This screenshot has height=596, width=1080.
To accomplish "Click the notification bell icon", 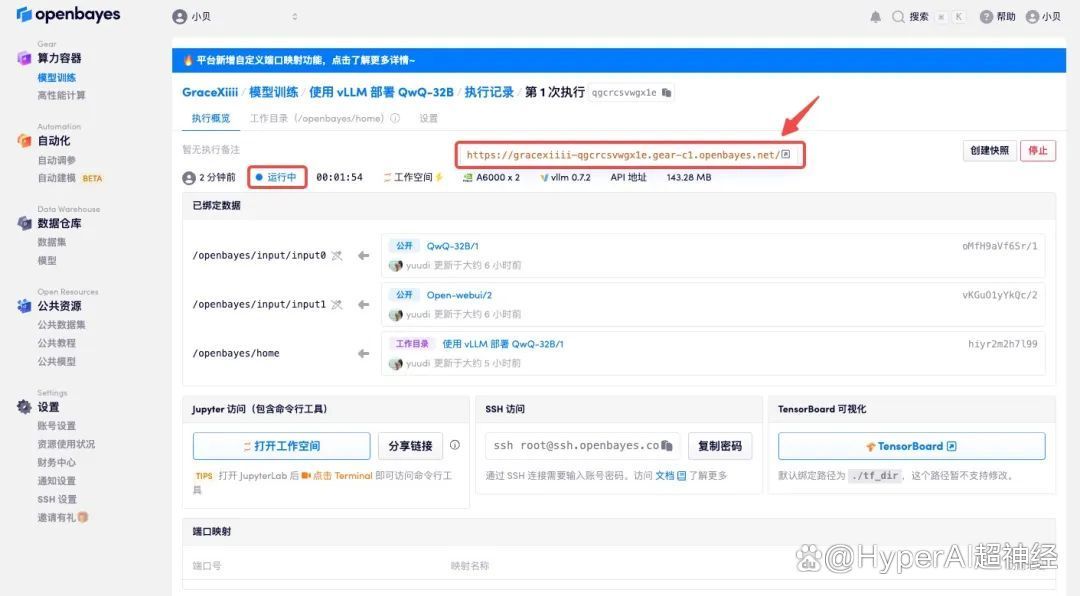I will click(x=876, y=17).
